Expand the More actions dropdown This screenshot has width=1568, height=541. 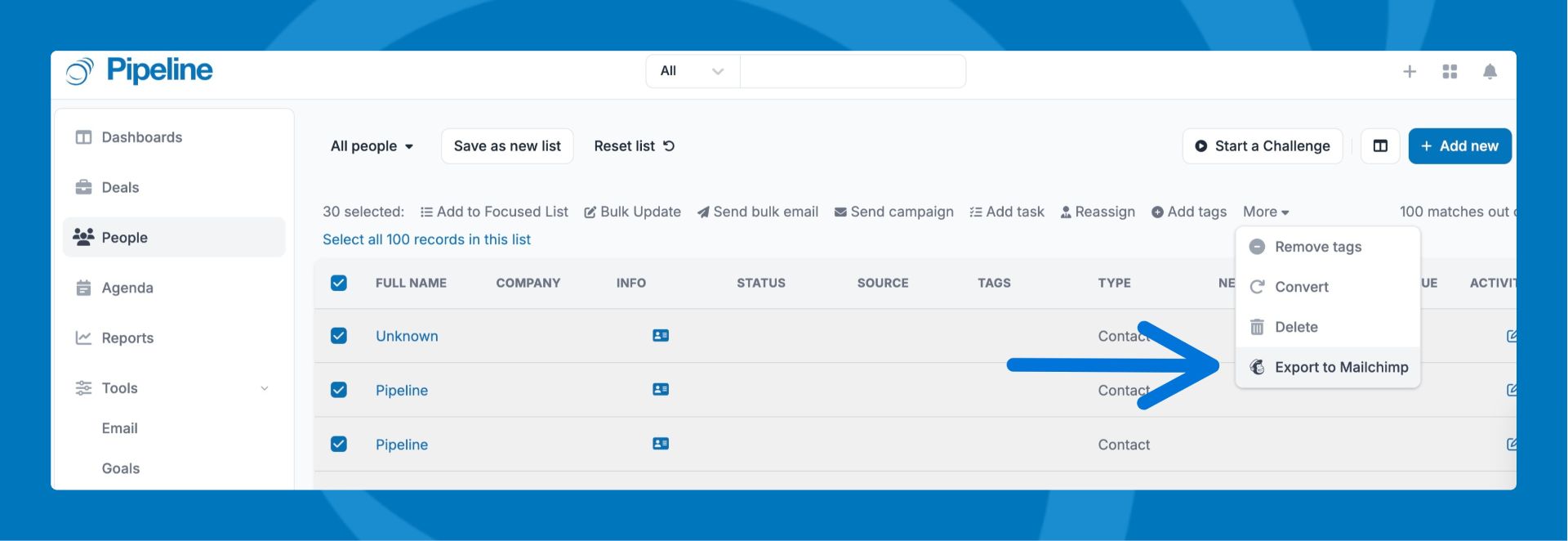[x=1266, y=212]
